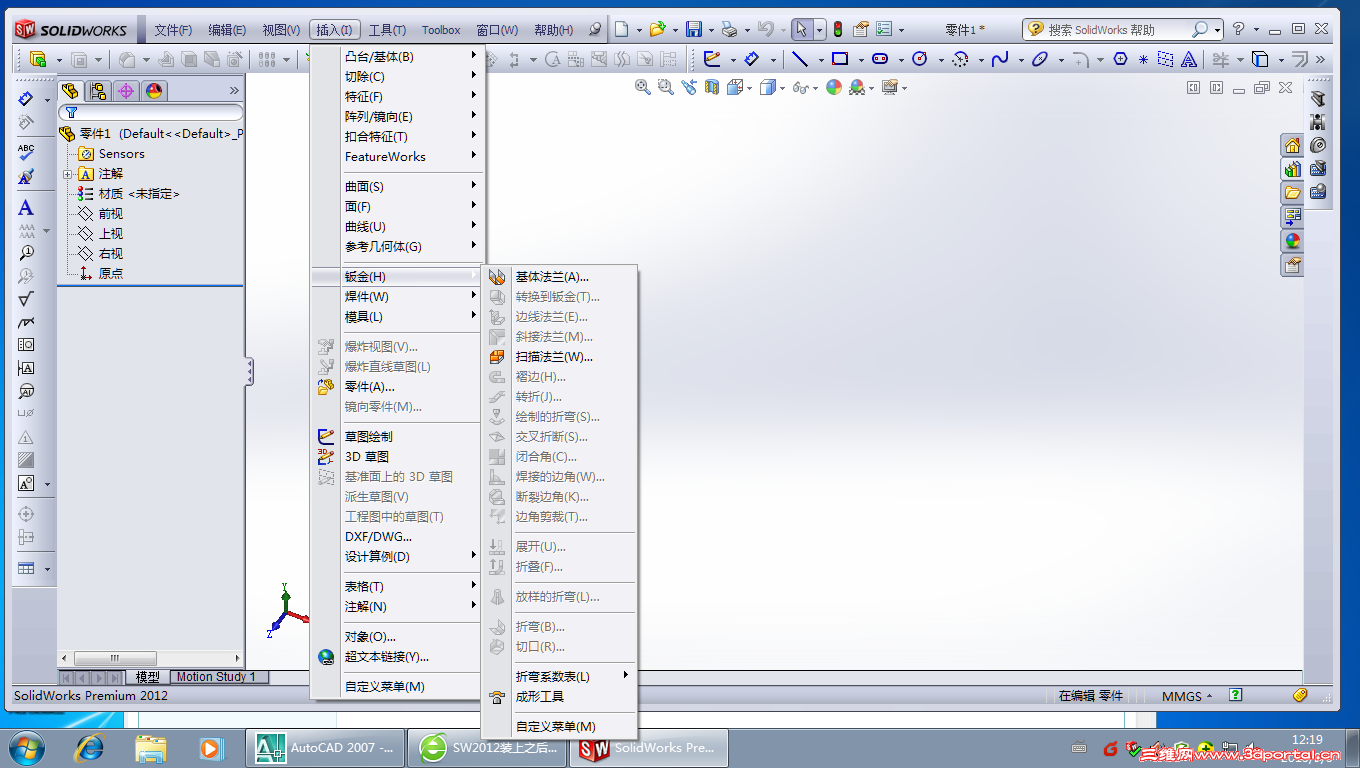The height and width of the screenshot is (768, 1360).
Task: Choose 草图绘制 from Insert menu
Action: pyautogui.click(x=398, y=437)
